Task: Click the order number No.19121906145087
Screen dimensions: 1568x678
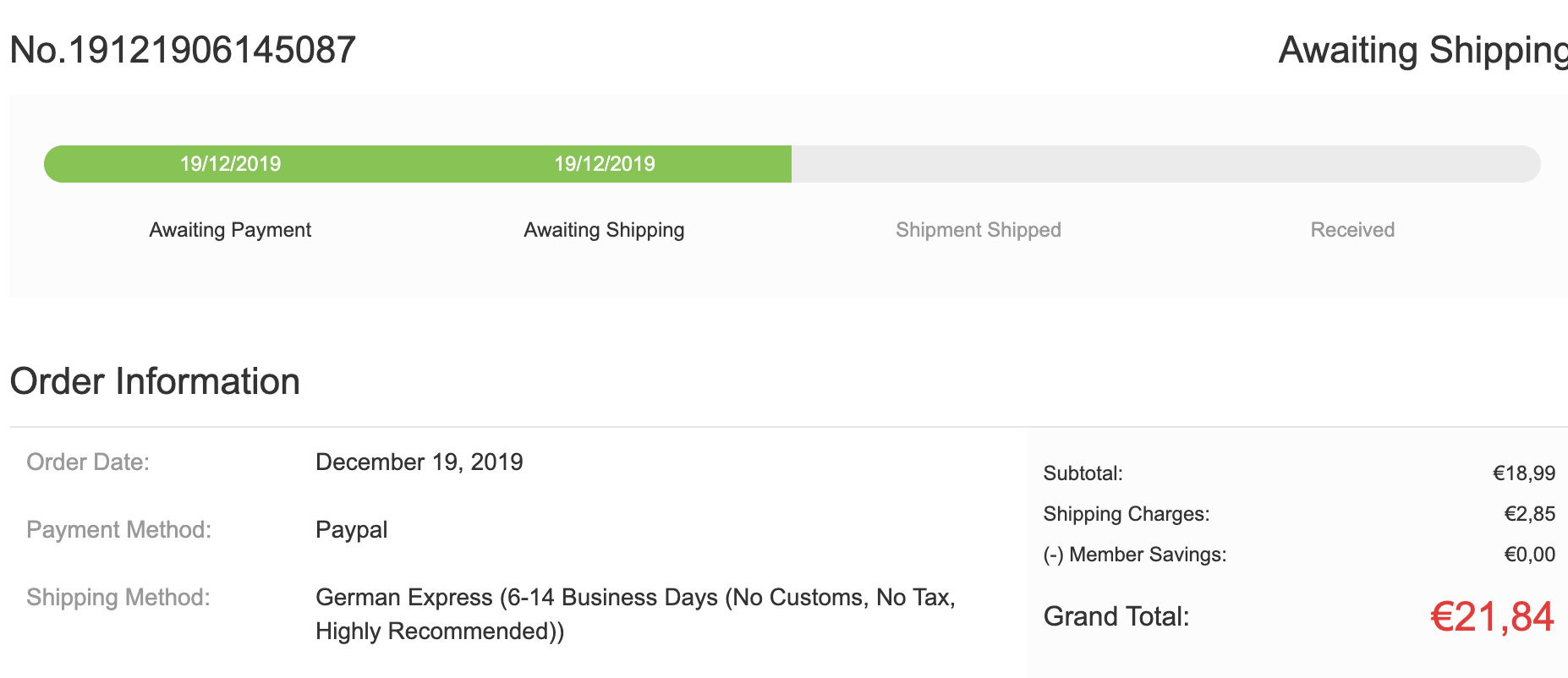Action: (x=183, y=50)
